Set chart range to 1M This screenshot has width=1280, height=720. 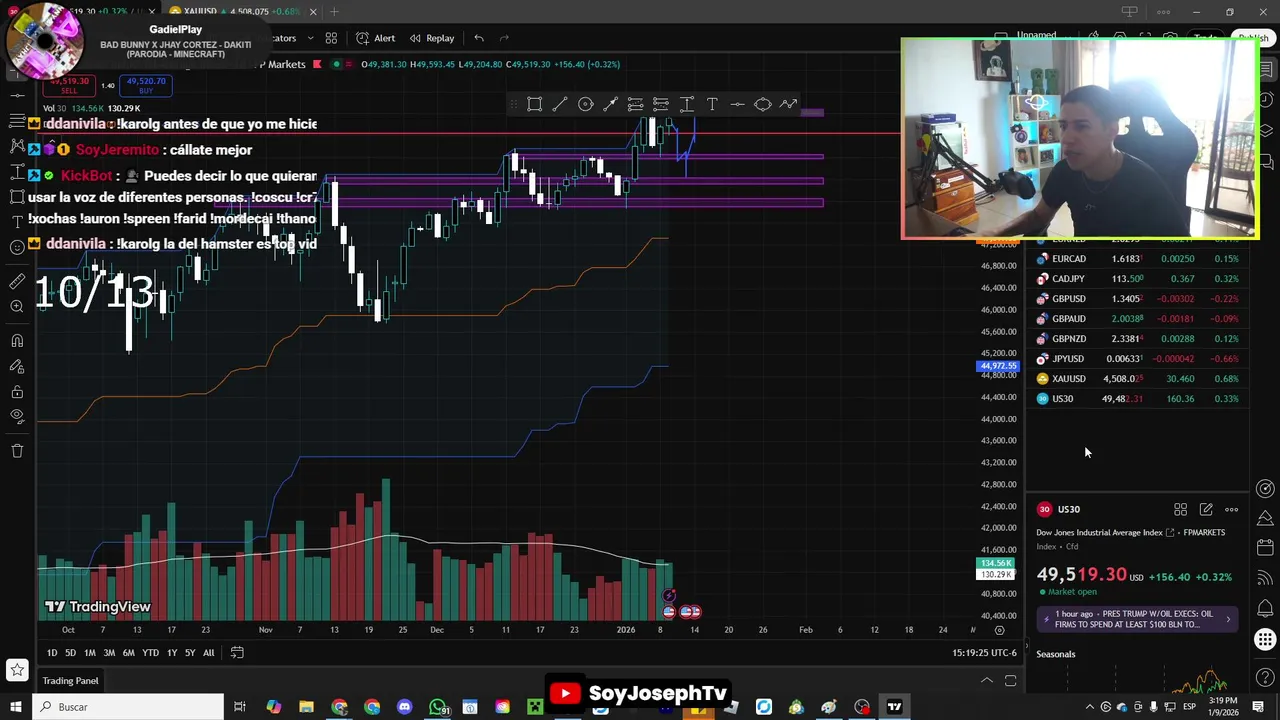[x=90, y=653]
